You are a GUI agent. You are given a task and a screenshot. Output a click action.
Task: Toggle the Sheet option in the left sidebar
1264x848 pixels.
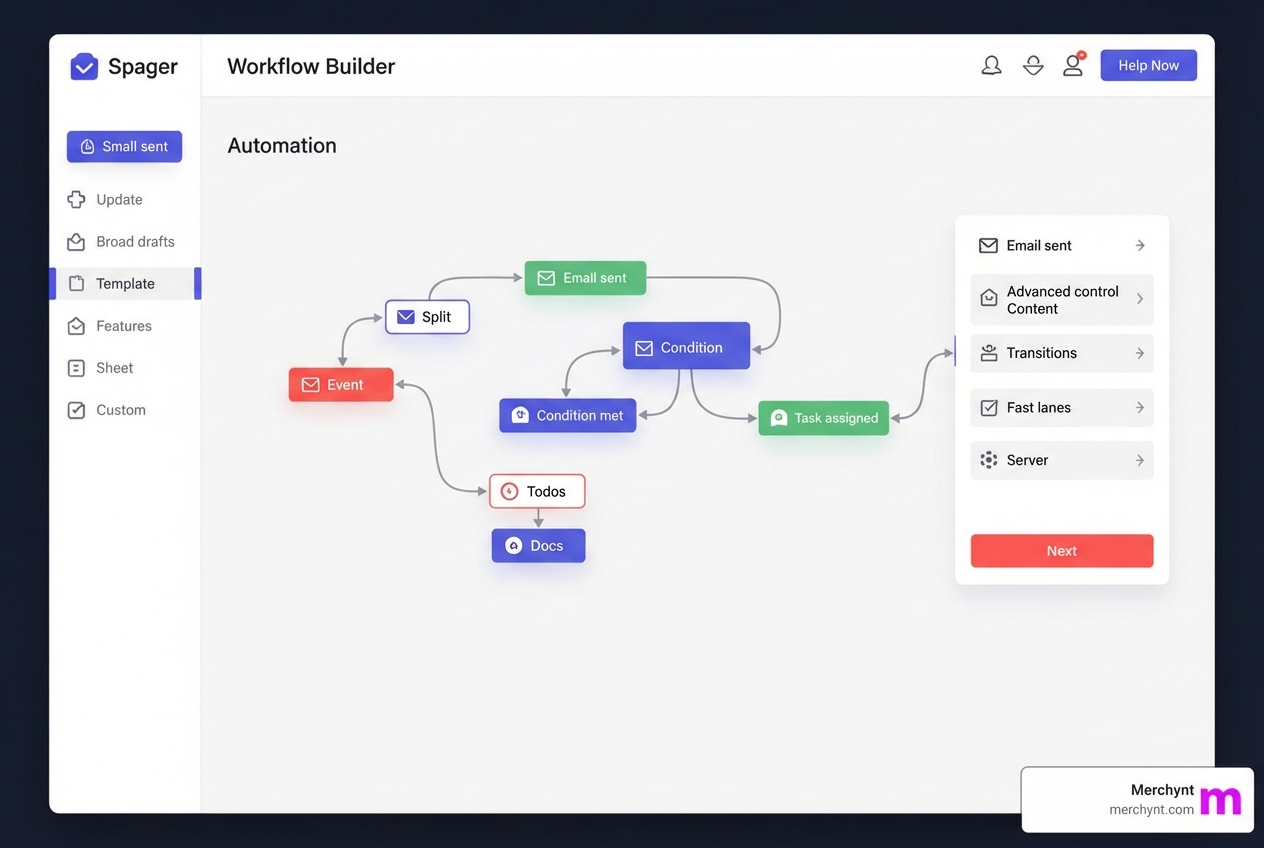tap(114, 368)
